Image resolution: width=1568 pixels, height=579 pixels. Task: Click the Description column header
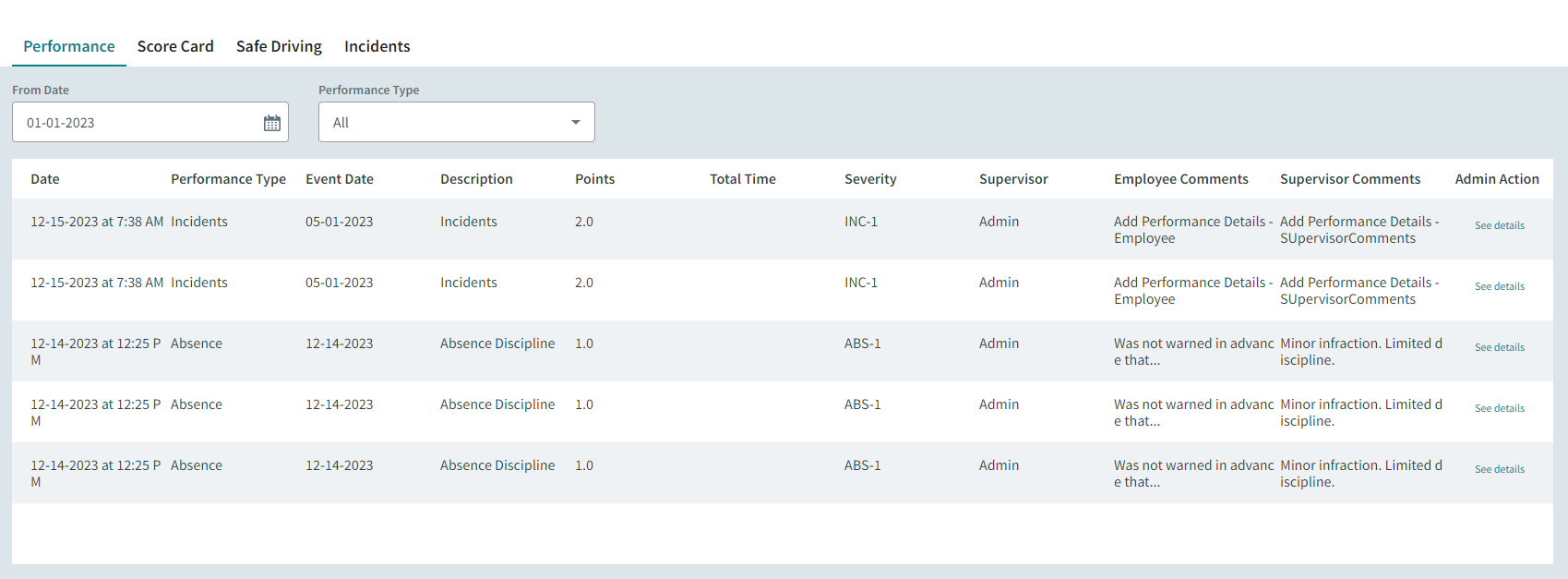(476, 179)
